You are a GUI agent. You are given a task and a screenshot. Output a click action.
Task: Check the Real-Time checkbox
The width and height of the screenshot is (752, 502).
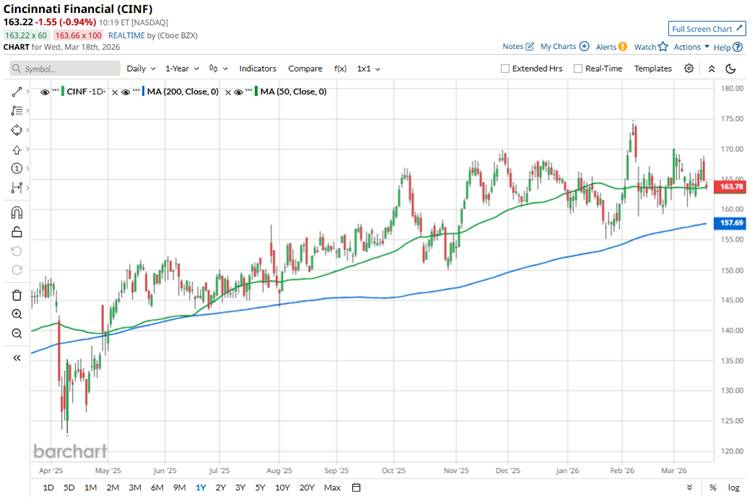[x=578, y=69]
